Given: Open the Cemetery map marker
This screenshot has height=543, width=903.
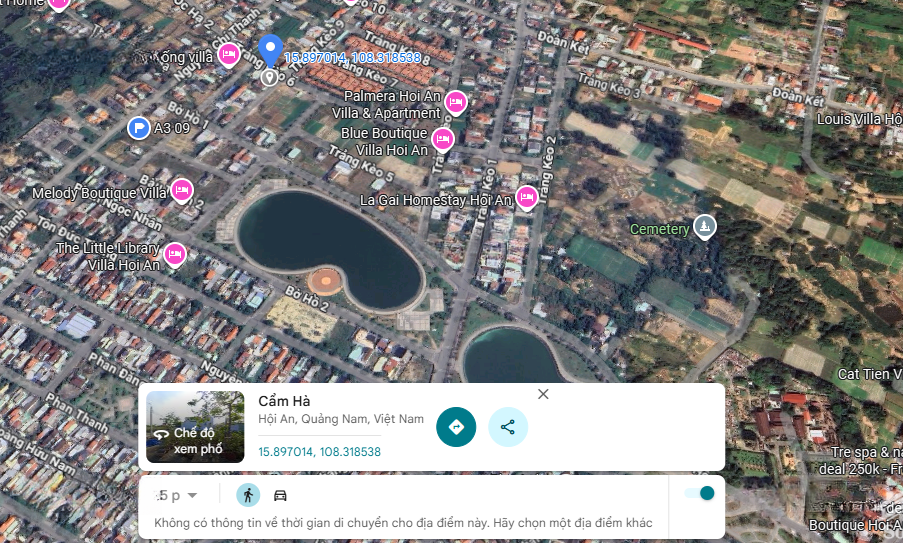Looking at the screenshot, I should pos(705,228).
